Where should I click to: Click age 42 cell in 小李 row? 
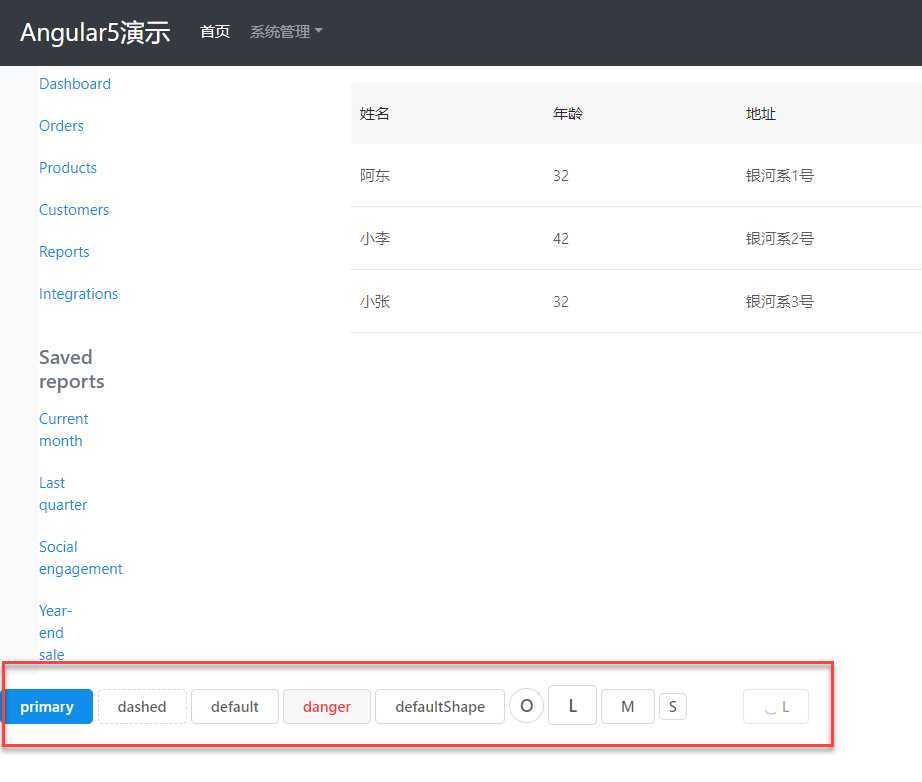[x=561, y=239]
